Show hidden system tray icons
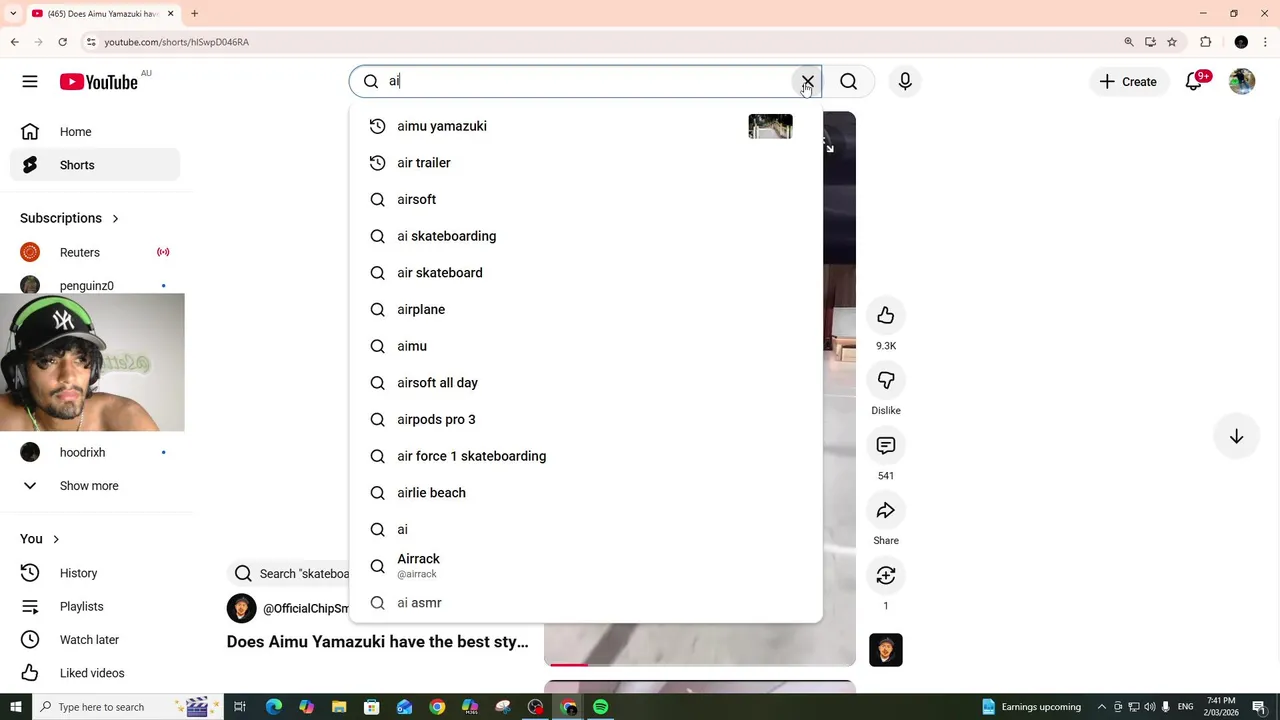 [1101, 707]
